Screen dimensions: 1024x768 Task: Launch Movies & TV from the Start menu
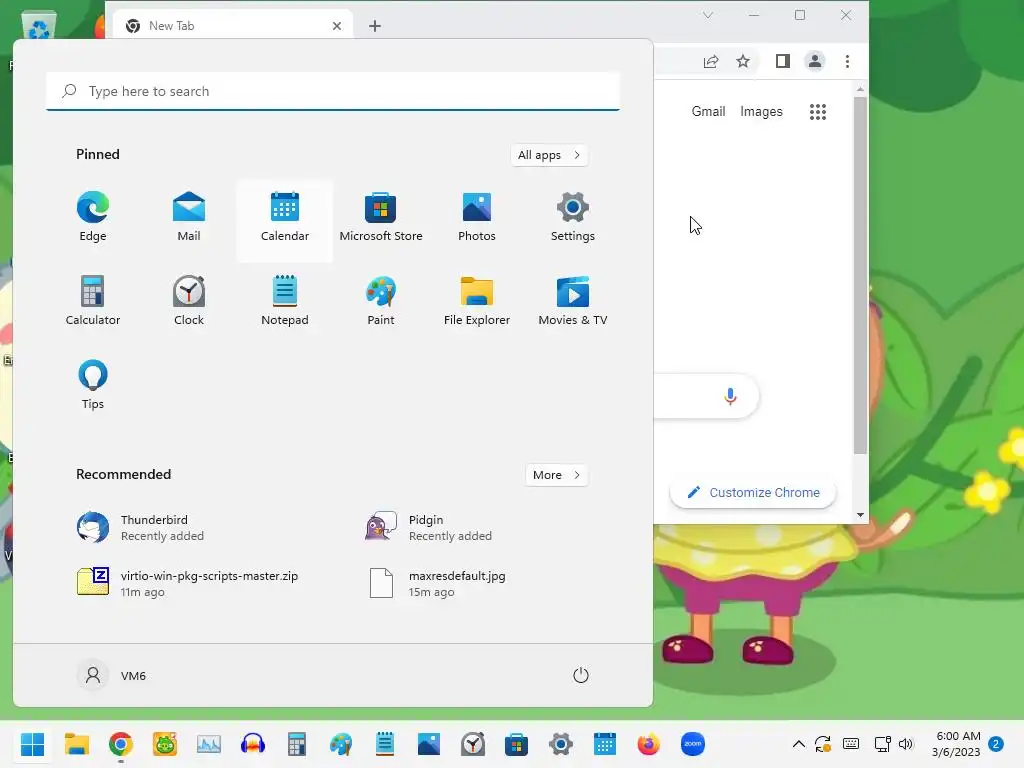tap(573, 301)
